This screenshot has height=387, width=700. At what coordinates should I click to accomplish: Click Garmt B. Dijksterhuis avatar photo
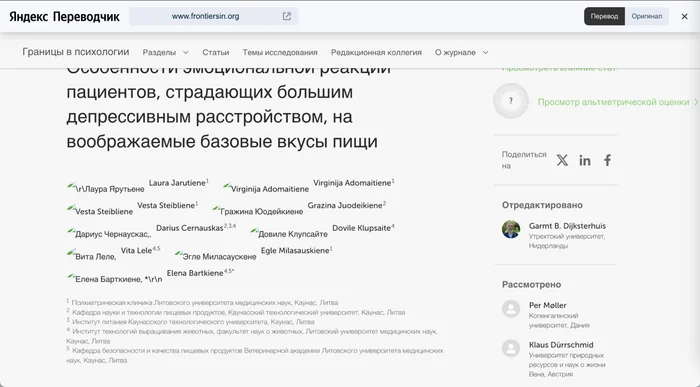tap(511, 229)
